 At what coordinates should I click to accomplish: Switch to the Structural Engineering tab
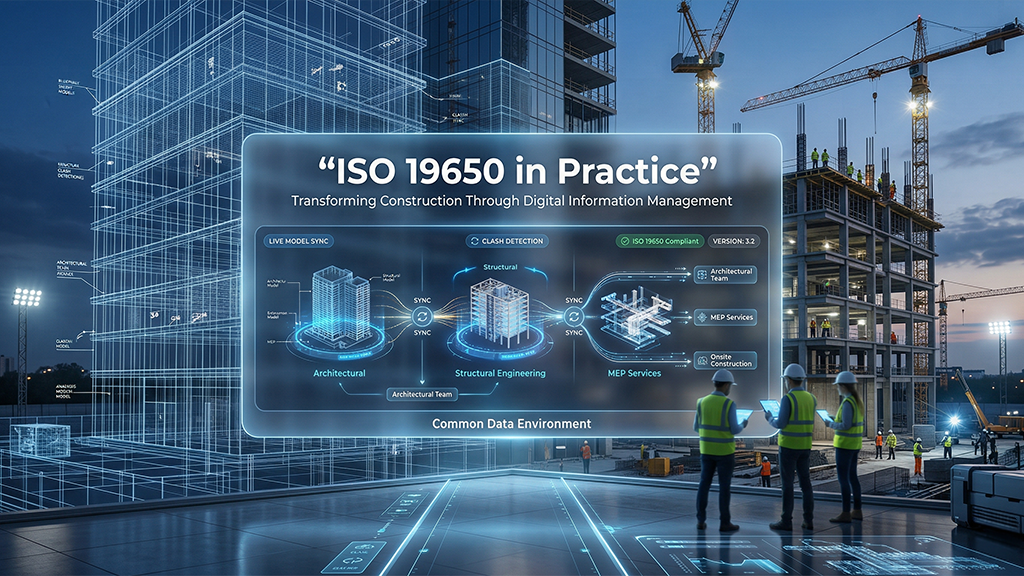coord(500,371)
